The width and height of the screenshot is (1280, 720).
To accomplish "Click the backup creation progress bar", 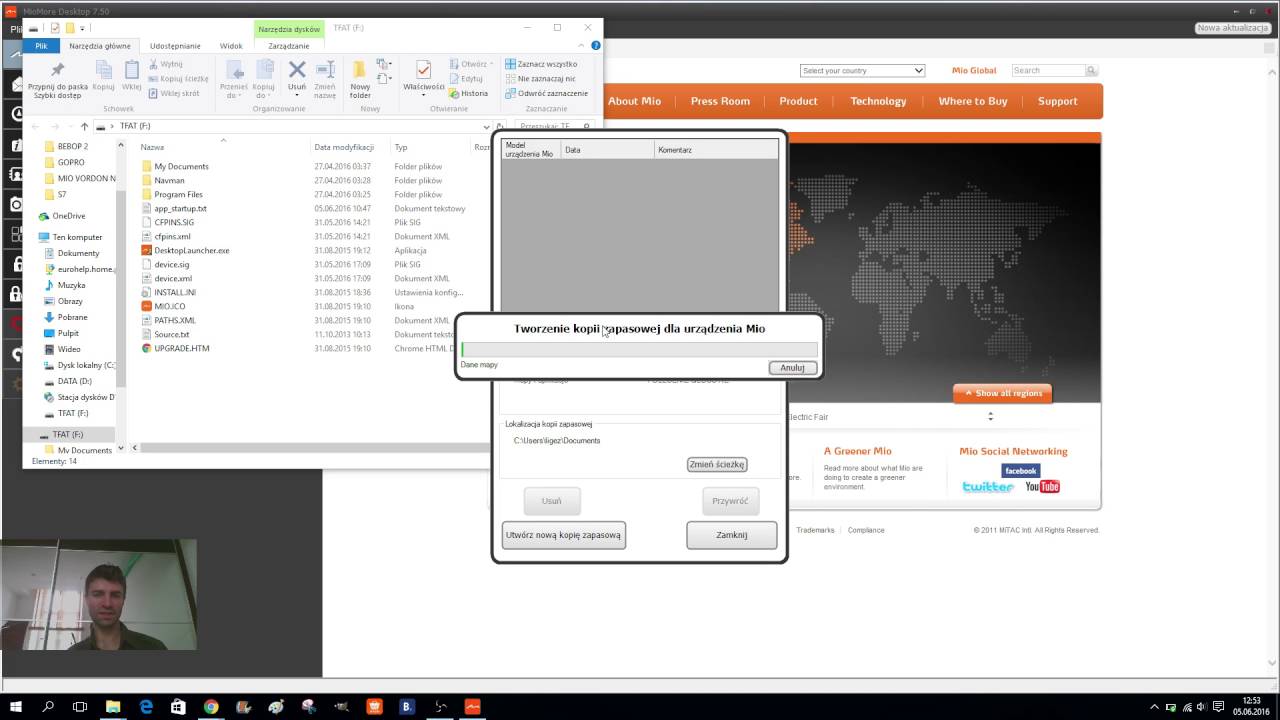I will pos(639,350).
